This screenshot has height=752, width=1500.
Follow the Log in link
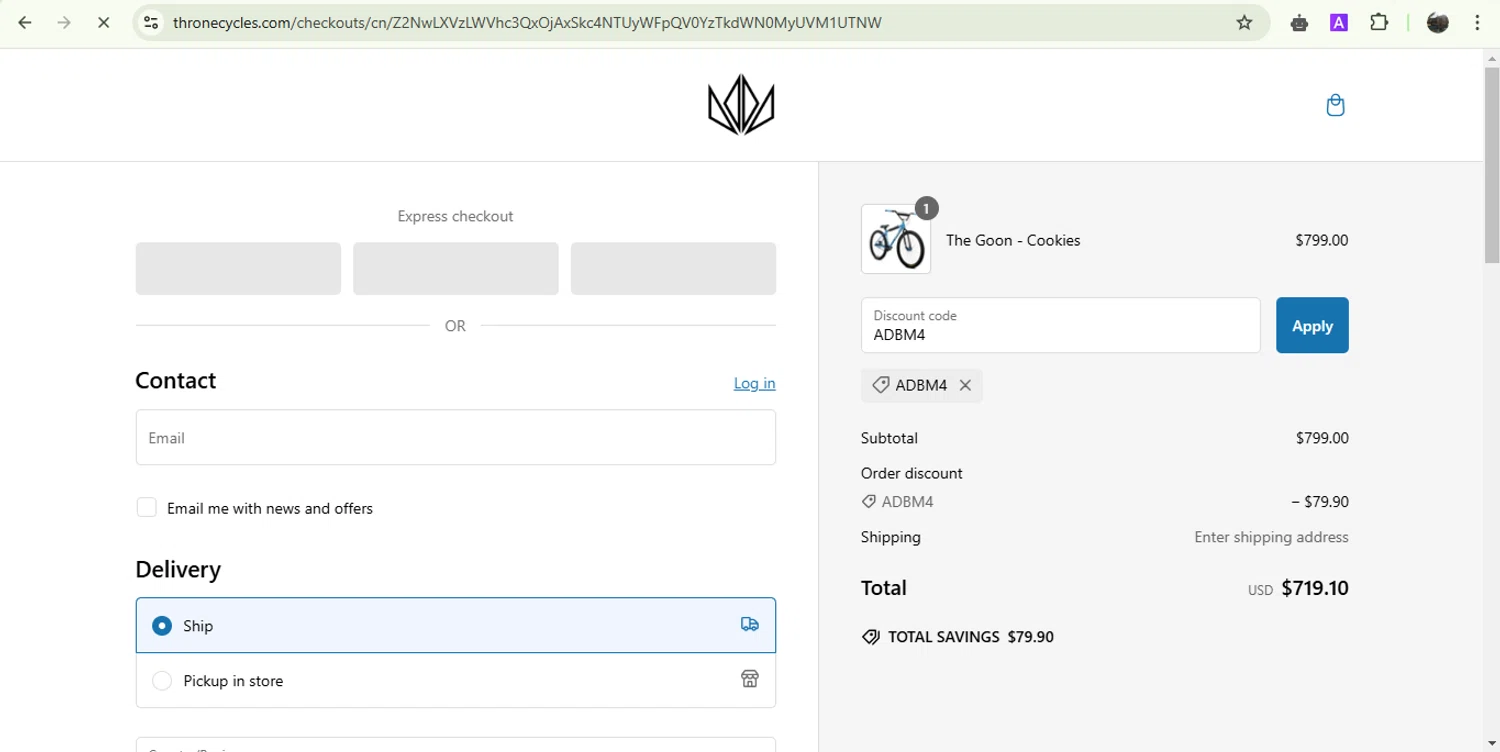[x=754, y=383]
